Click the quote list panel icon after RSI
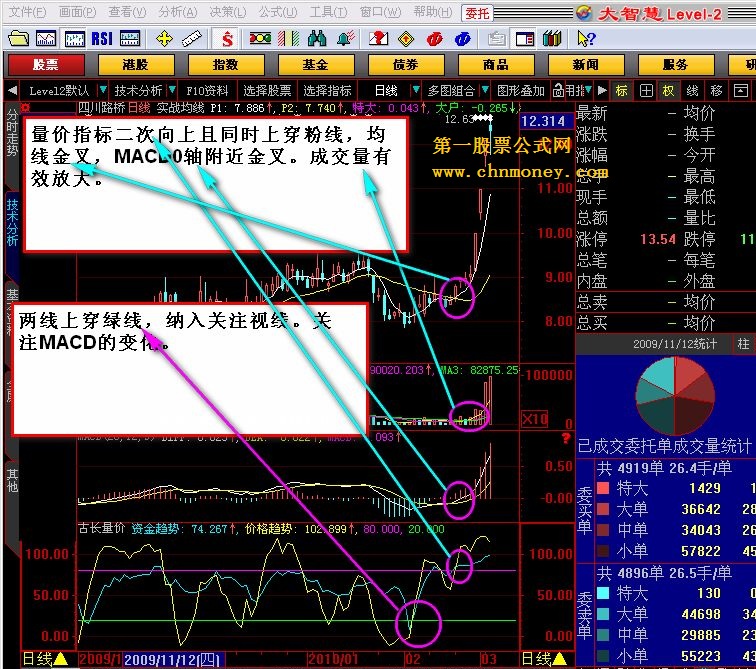This screenshot has height=669, width=756. point(130,39)
